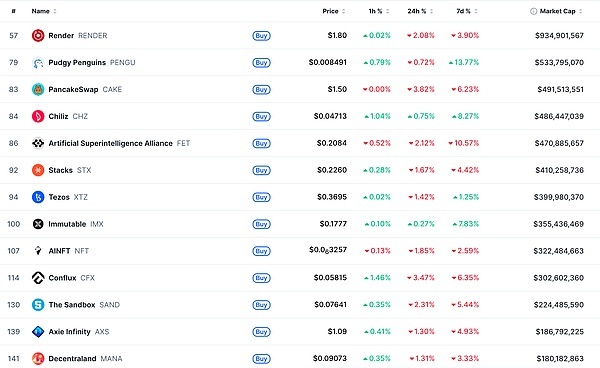Viewport: 600px width, 368px height.
Task: Click Axie Infinity price $1.09
Action: tap(337, 331)
